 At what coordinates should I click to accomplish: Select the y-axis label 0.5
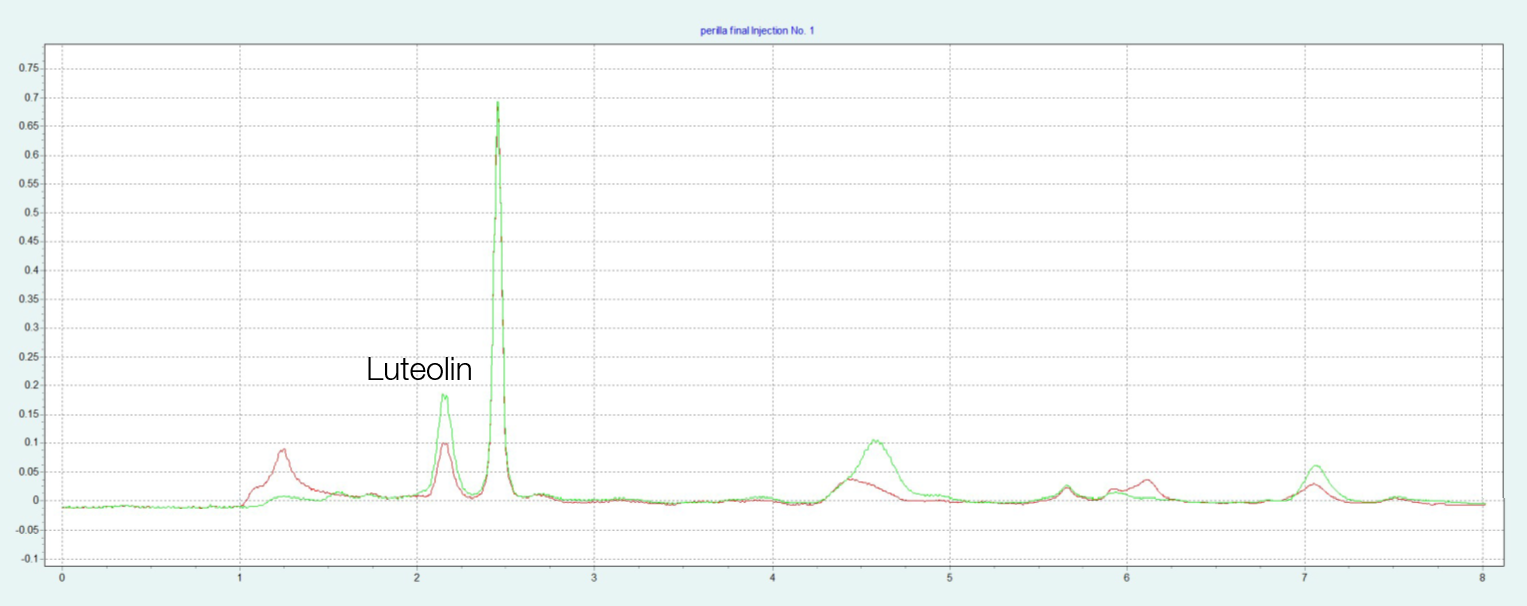click(x=30, y=213)
